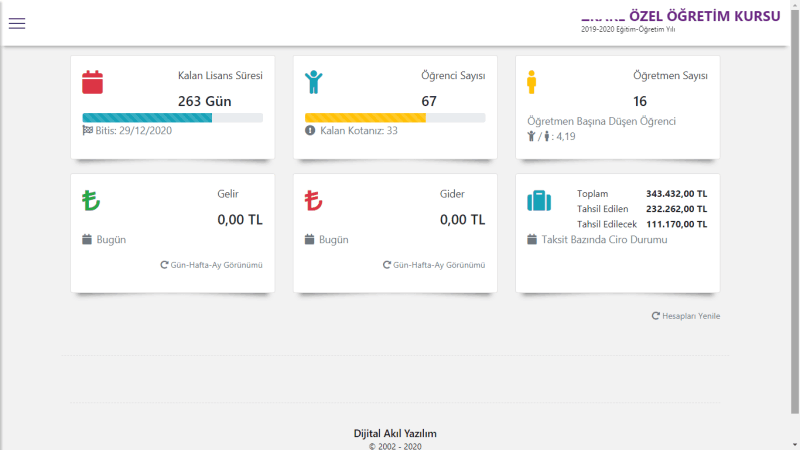Click the vertical page scrollbar
Image resolution: width=800 pixels, height=450 pixels.
pyautogui.click(x=795, y=214)
